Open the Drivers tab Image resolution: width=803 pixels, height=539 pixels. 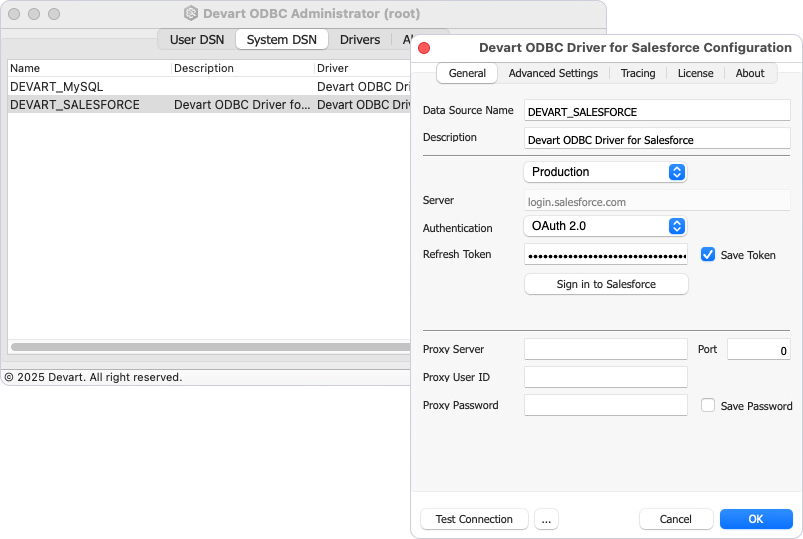(x=360, y=40)
